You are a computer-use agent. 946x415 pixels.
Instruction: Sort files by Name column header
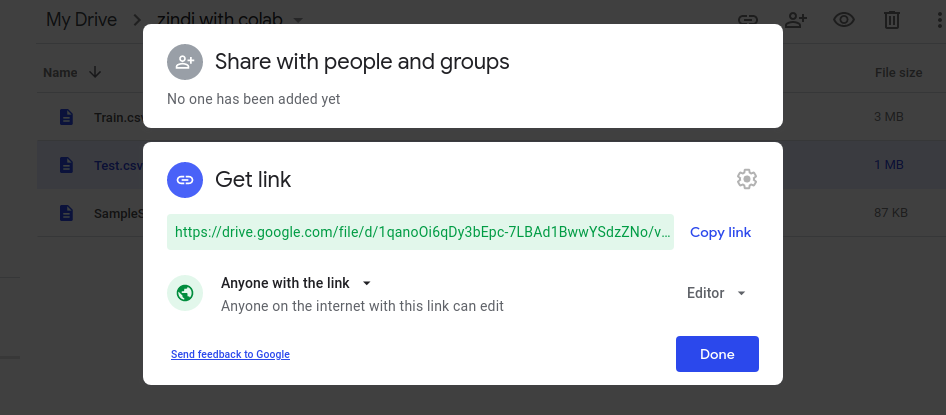[61, 72]
